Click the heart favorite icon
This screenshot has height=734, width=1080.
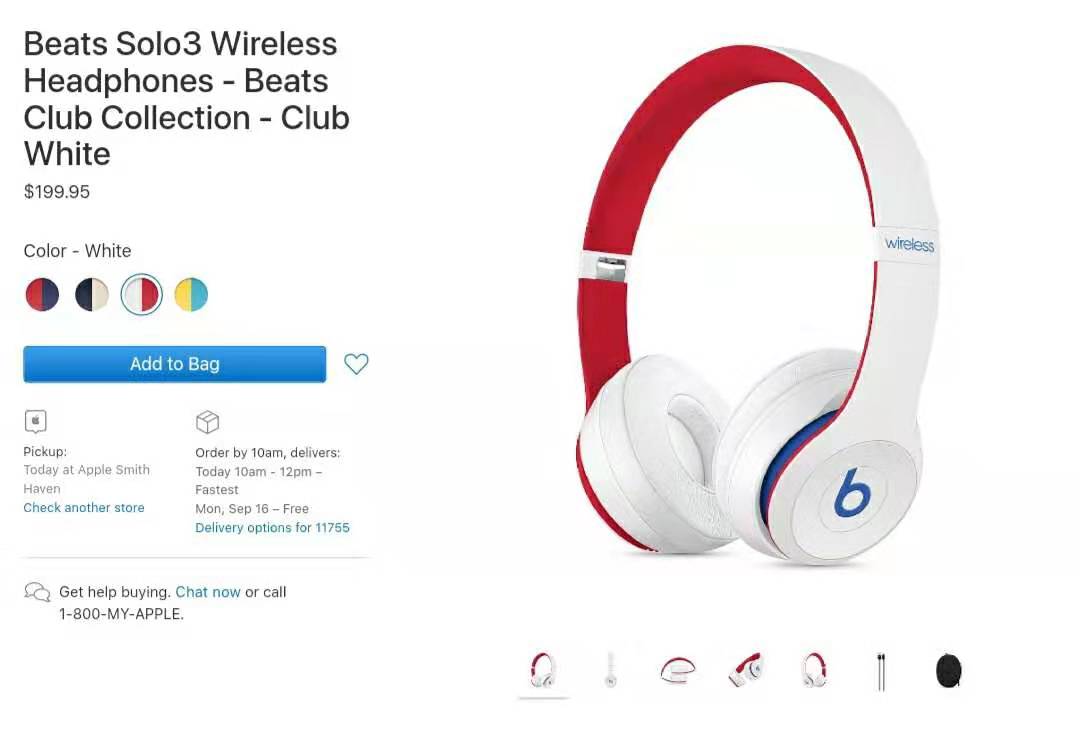[x=356, y=364]
